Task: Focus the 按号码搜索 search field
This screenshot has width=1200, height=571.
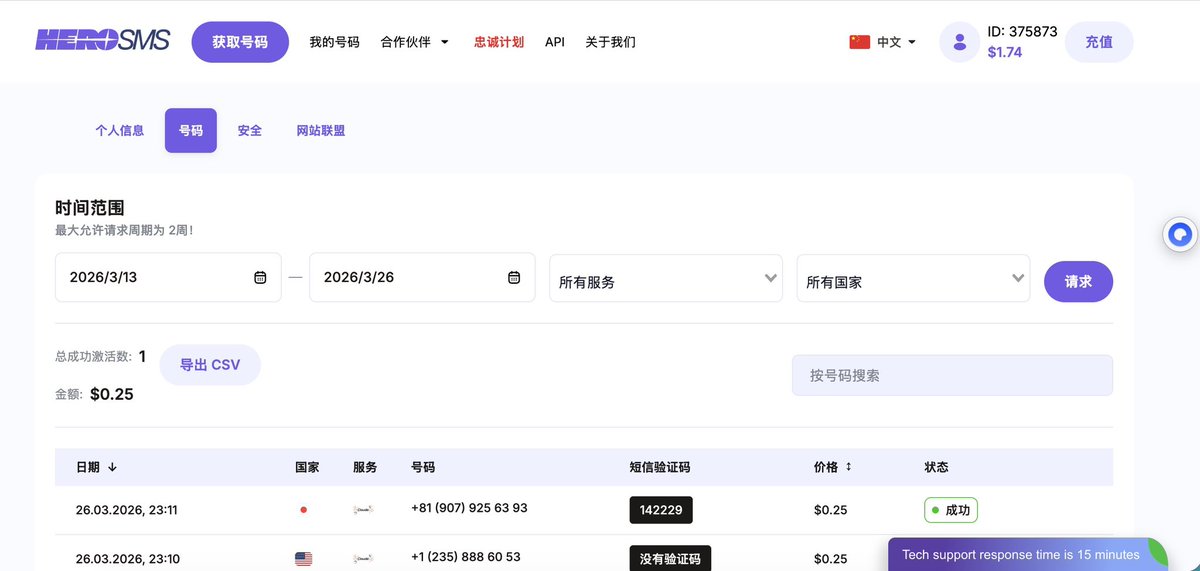Action: point(952,375)
